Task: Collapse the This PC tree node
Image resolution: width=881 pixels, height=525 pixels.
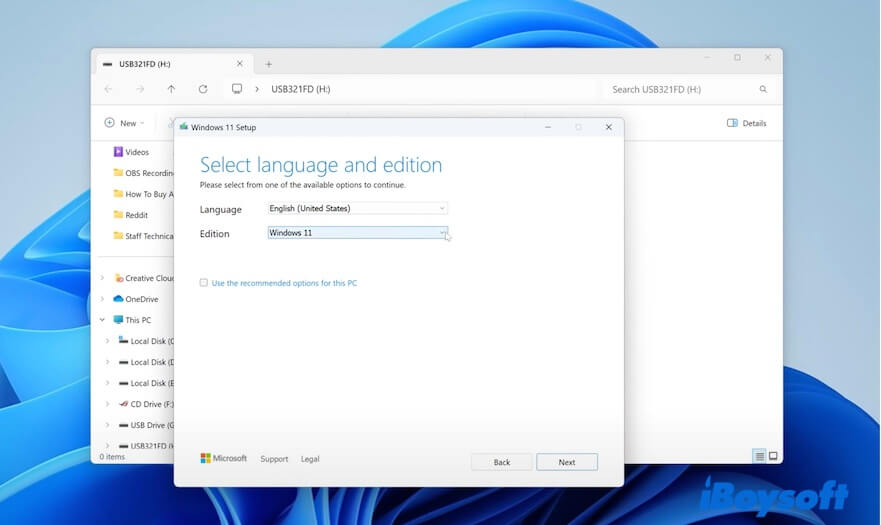Action: [x=102, y=320]
